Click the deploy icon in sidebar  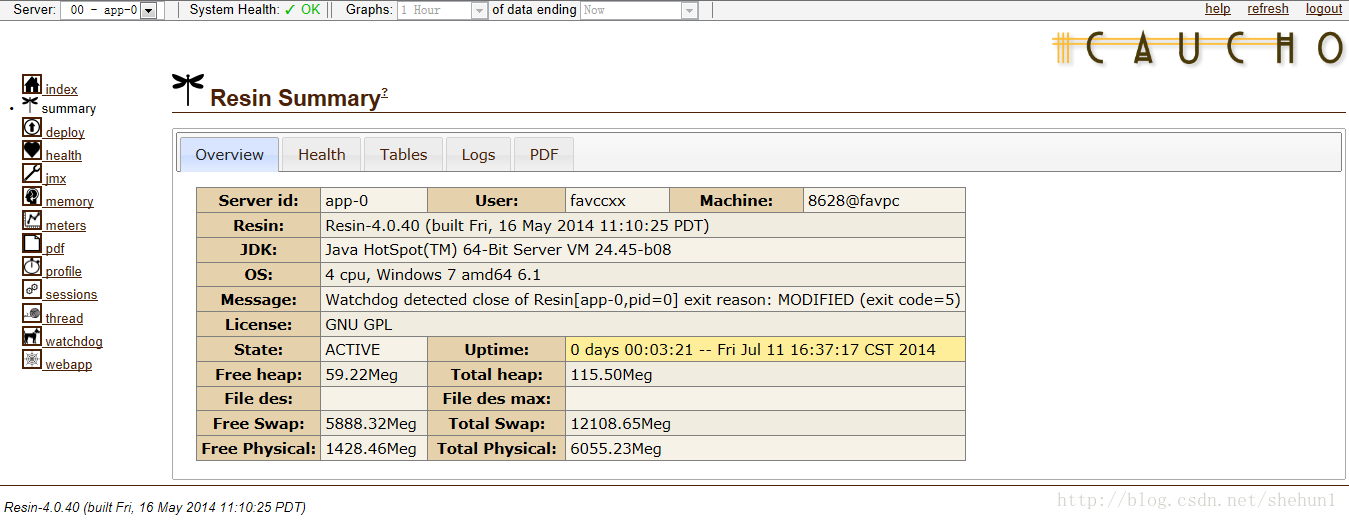click(x=32, y=128)
